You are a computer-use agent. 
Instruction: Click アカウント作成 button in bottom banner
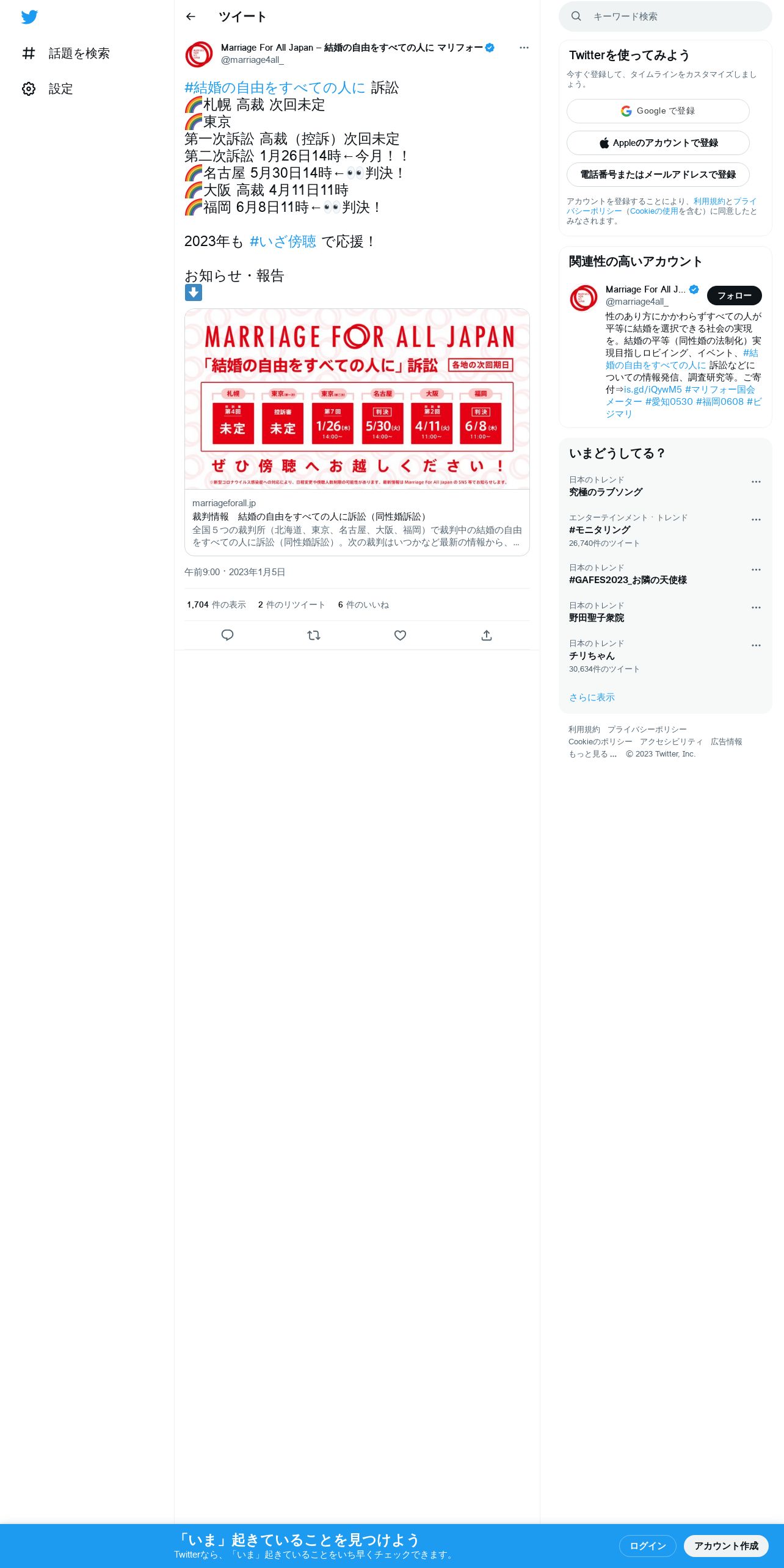tap(726, 1546)
